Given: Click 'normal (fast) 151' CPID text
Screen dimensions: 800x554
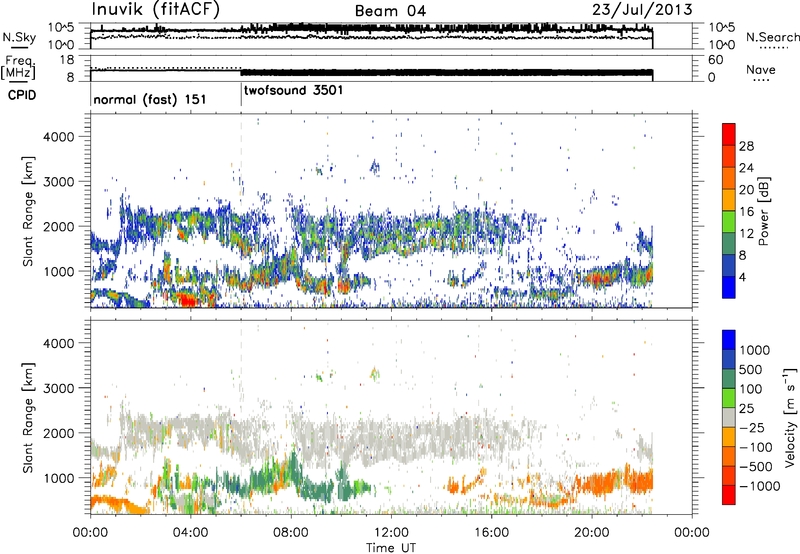Looking at the screenshot, I should pyautogui.click(x=149, y=99).
